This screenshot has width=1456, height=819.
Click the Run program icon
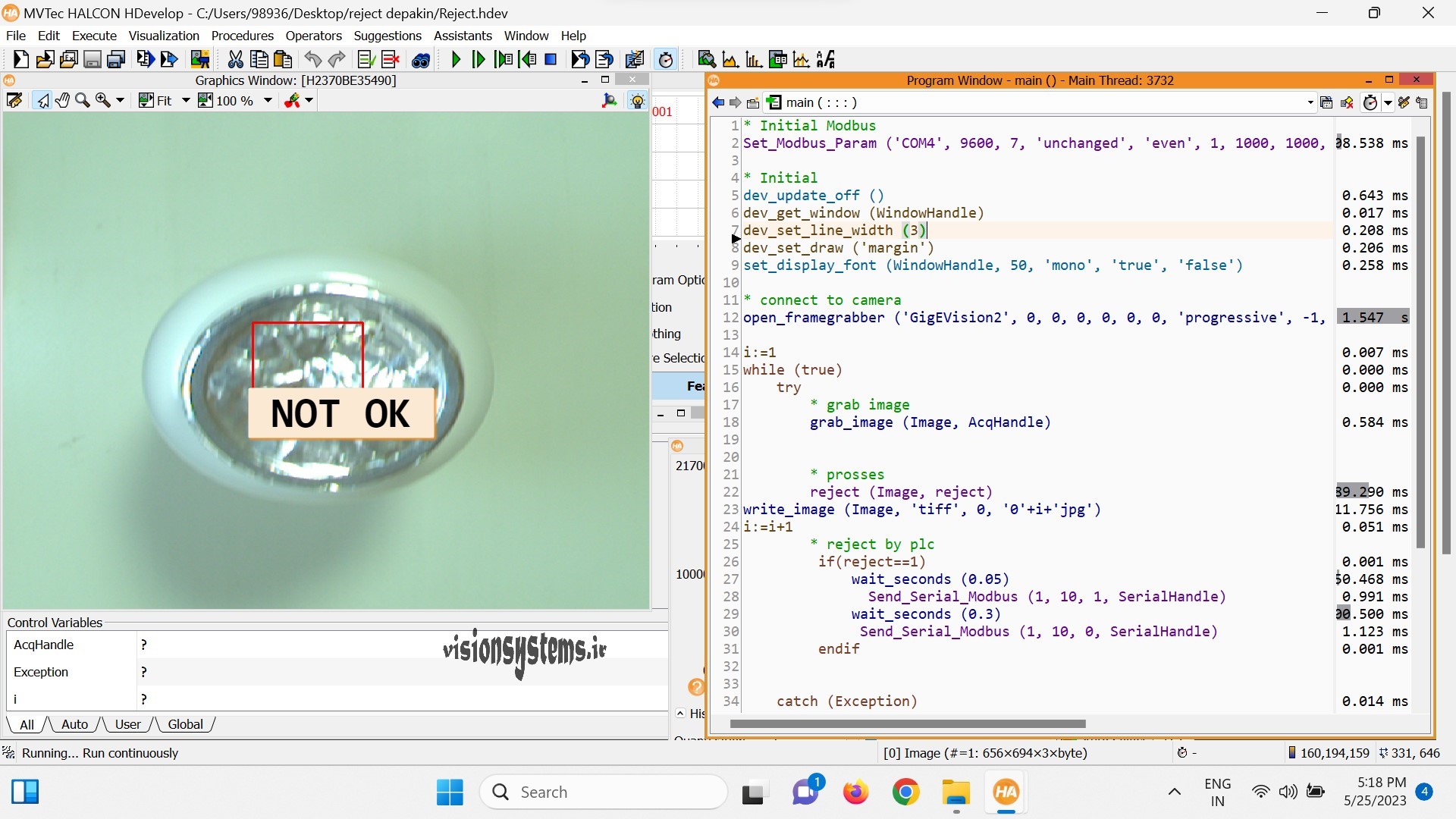[456, 59]
